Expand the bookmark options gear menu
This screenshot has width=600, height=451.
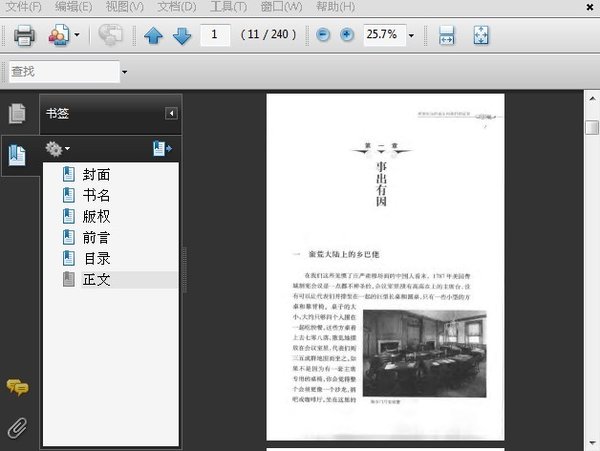pos(57,149)
